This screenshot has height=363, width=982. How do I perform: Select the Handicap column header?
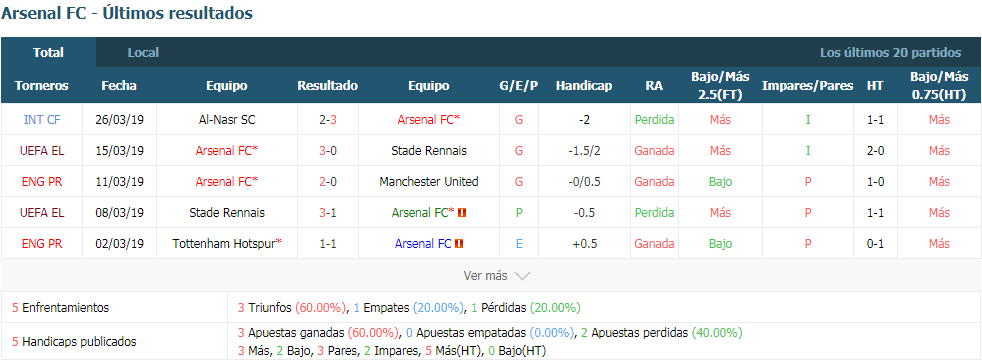(584, 86)
